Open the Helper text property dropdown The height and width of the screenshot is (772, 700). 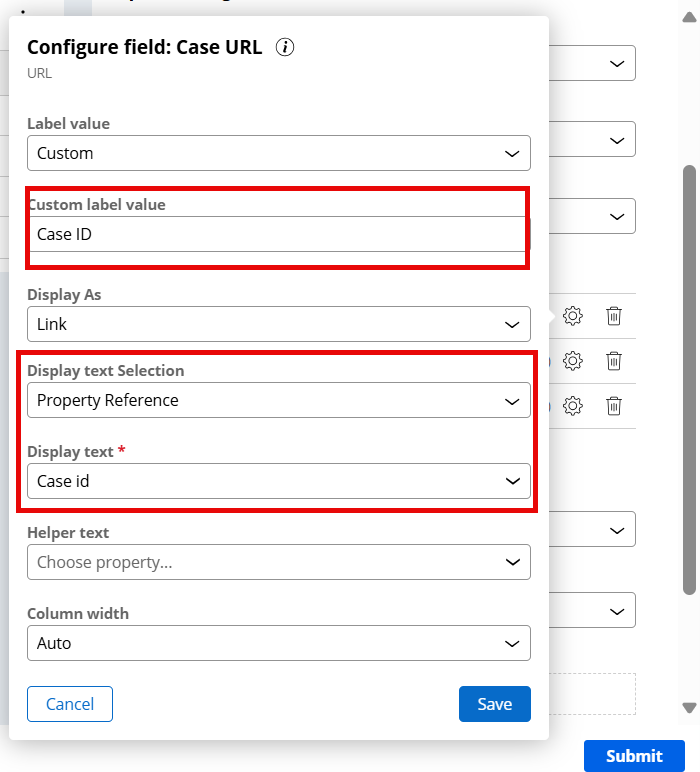pos(278,562)
